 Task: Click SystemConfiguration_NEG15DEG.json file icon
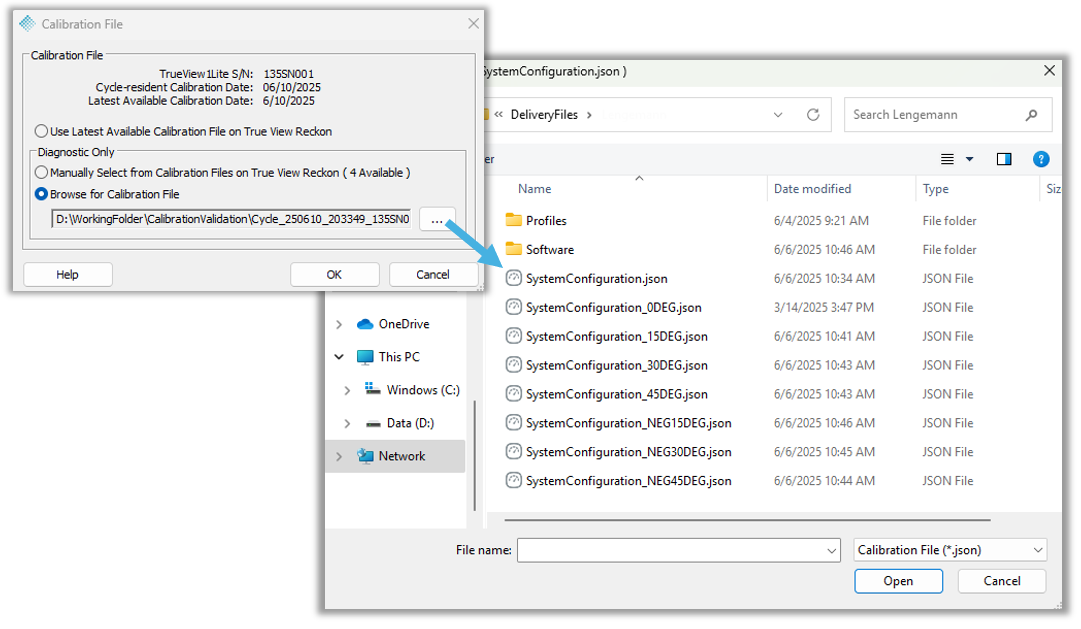pos(514,422)
